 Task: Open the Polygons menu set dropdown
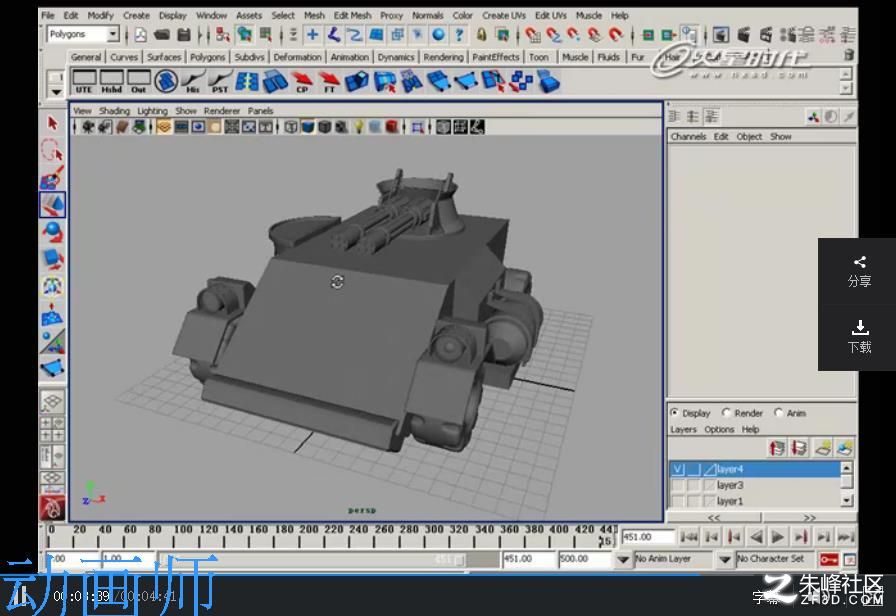[x=113, y=34]
